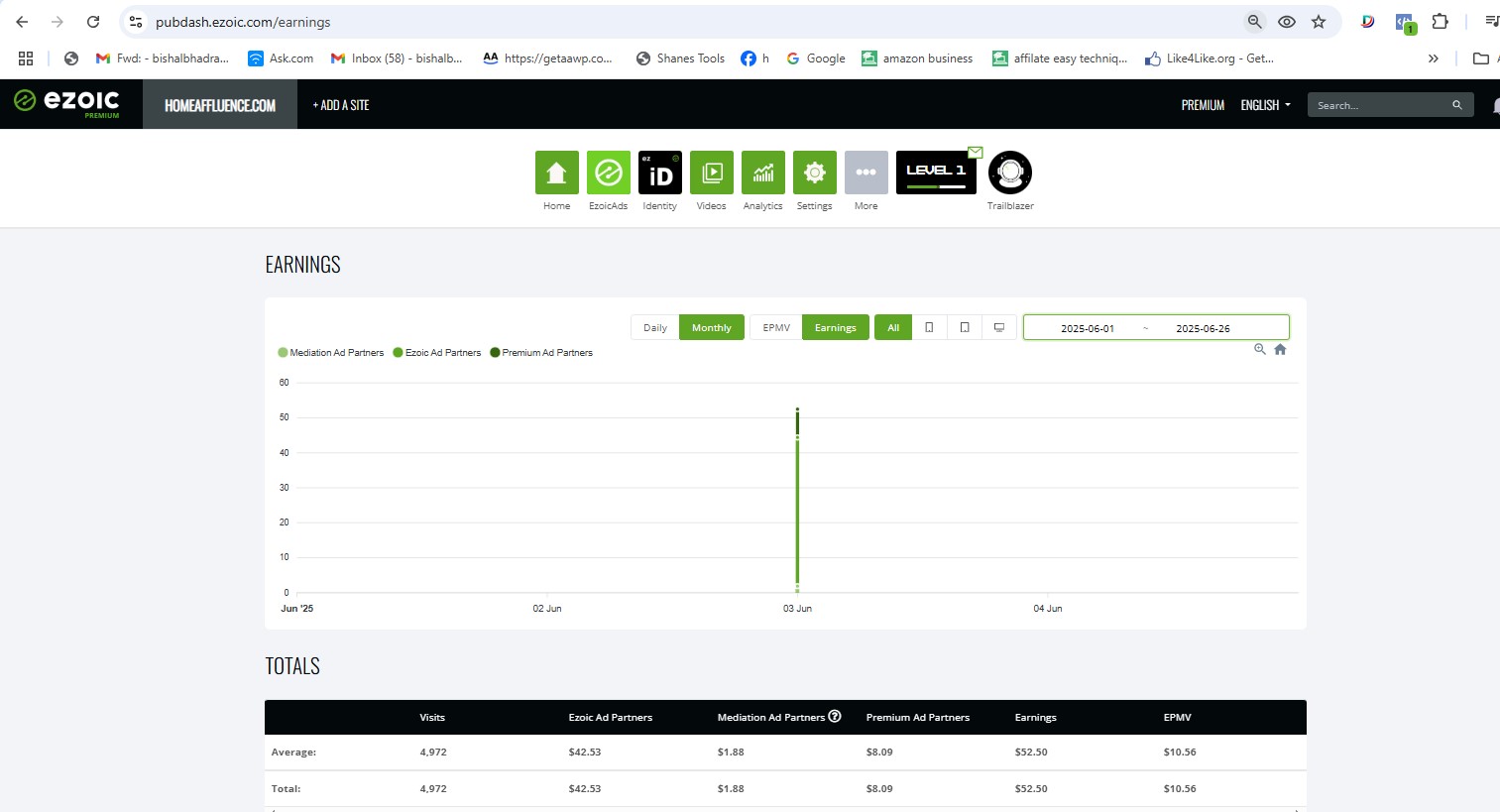Click the search magnifier icon in header
1500x812 pixels.
(x=1456, y=105)
